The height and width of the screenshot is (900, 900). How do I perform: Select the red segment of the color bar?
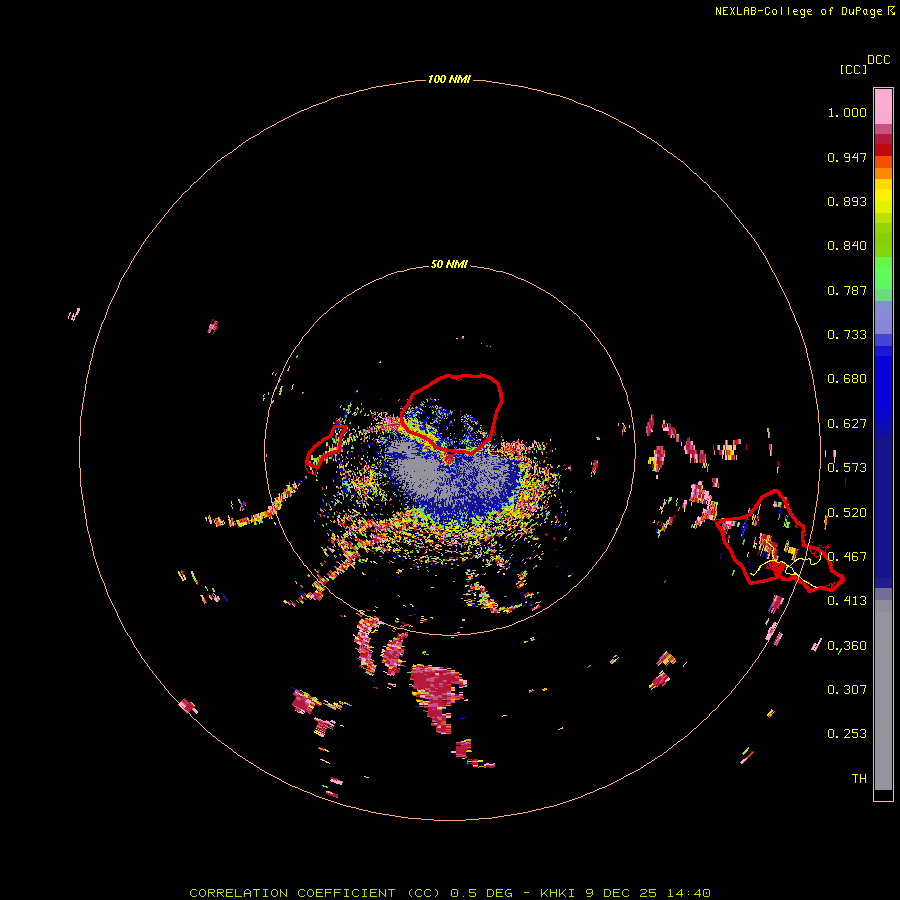pyautogui.click(x=883, y=150)
